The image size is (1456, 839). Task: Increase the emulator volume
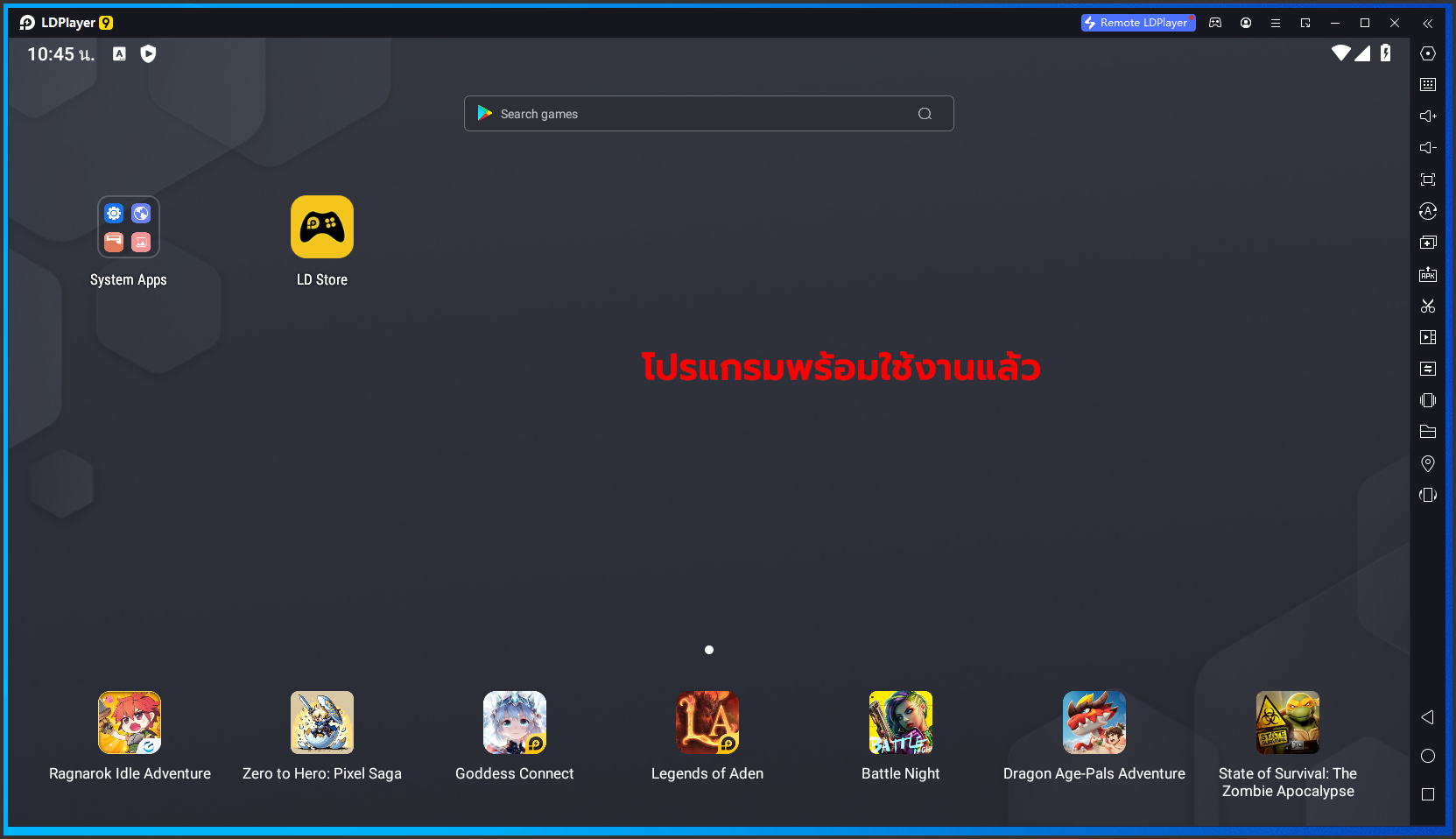click(1427, 116)
